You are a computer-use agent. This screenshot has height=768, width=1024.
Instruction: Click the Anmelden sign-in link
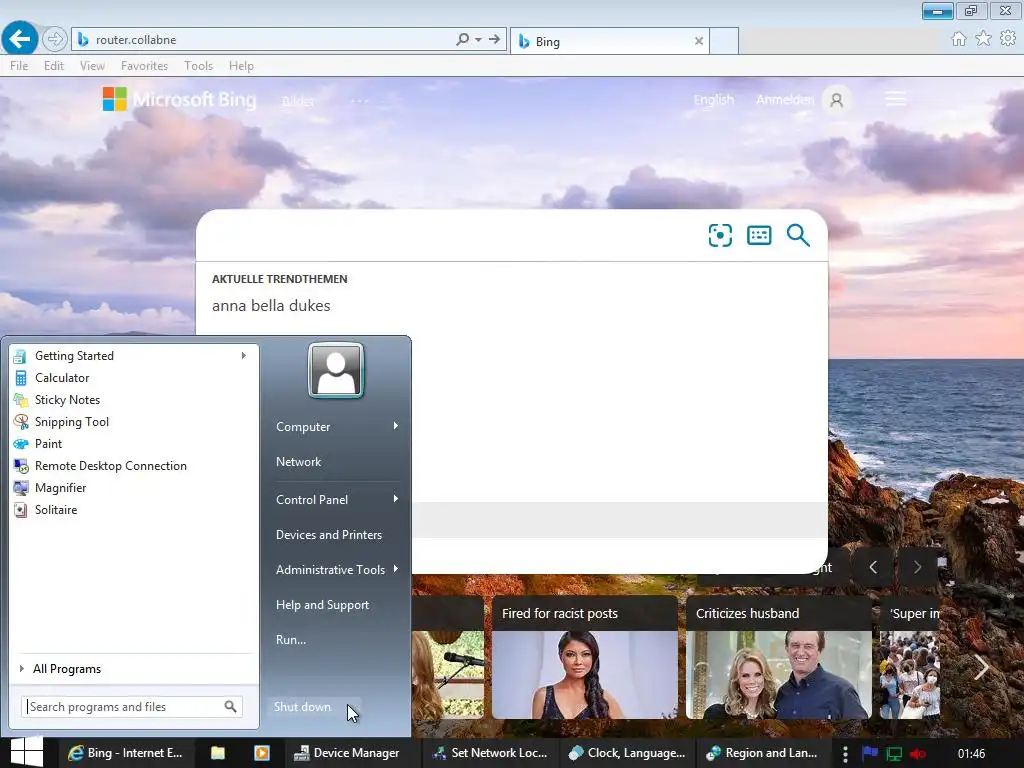click(x=785, y=100)
